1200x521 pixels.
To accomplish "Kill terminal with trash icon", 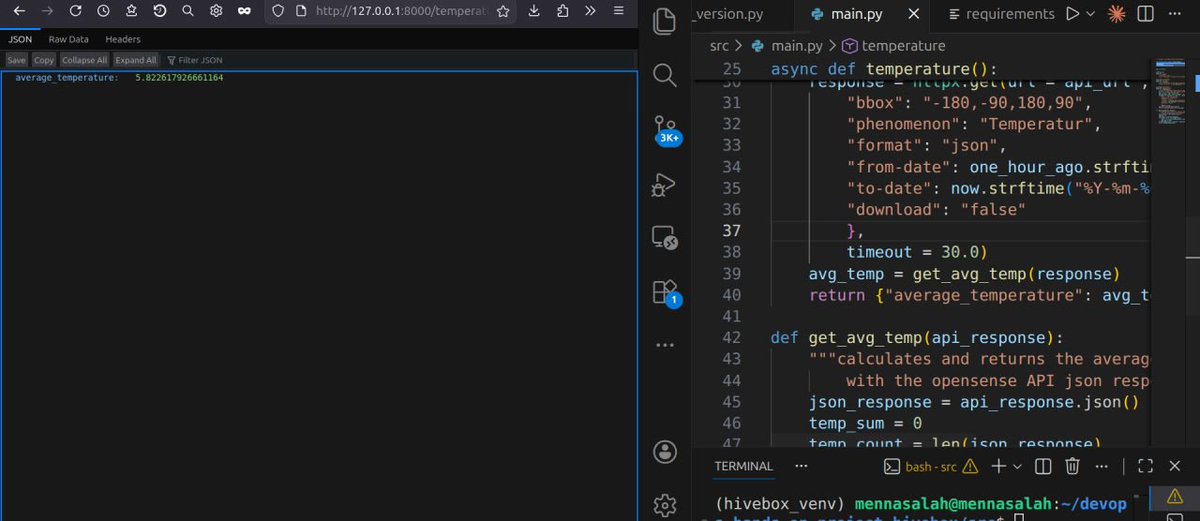I will [x=1072, y=466].
